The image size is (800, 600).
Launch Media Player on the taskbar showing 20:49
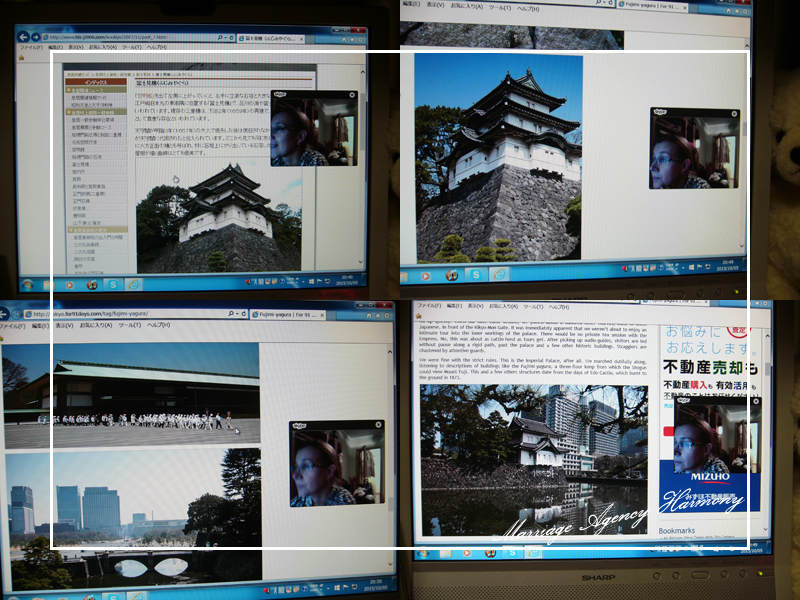click(425, 276)
